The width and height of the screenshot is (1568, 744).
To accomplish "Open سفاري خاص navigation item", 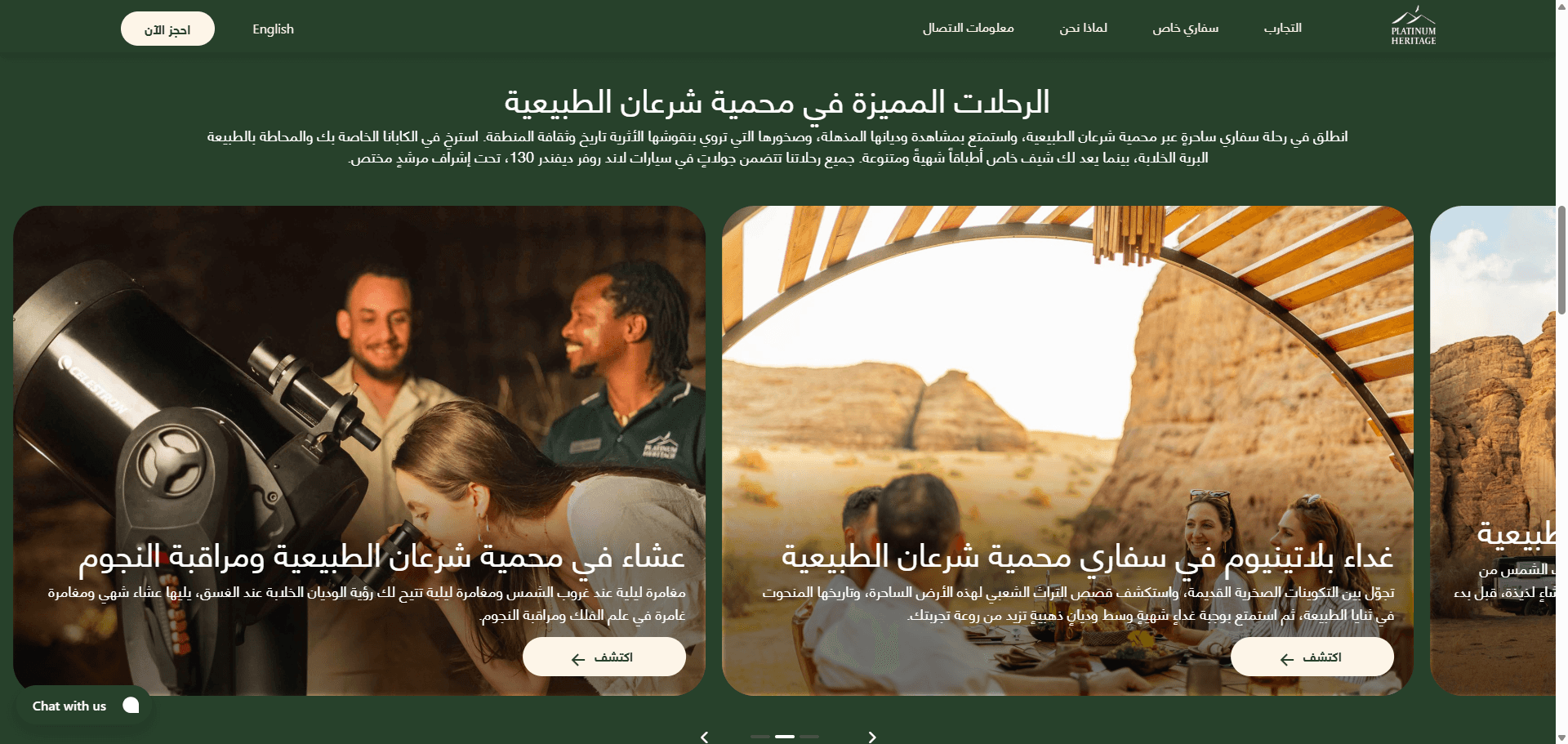I will 1186,28.
